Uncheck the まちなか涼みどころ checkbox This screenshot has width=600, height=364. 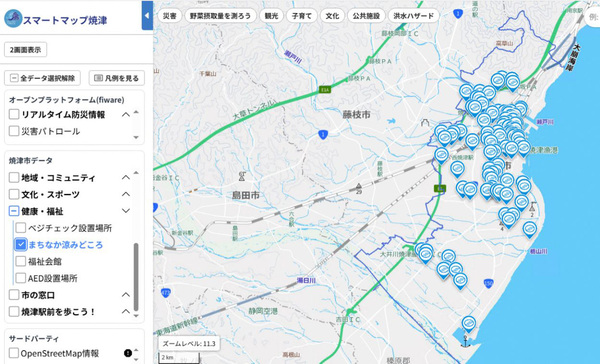pos(21,244)
